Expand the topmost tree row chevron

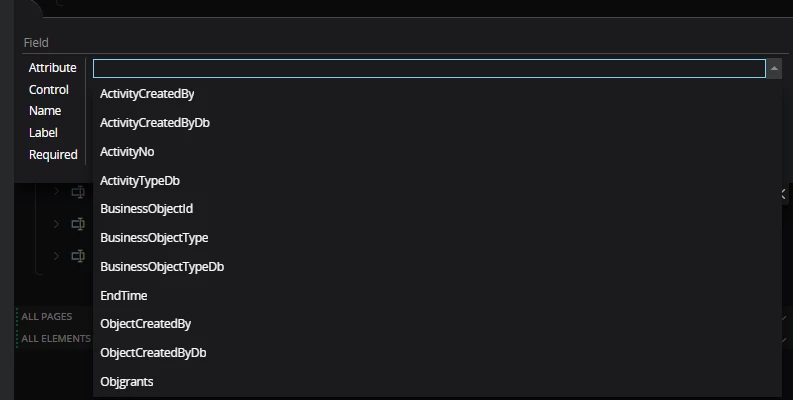(57, 192)
